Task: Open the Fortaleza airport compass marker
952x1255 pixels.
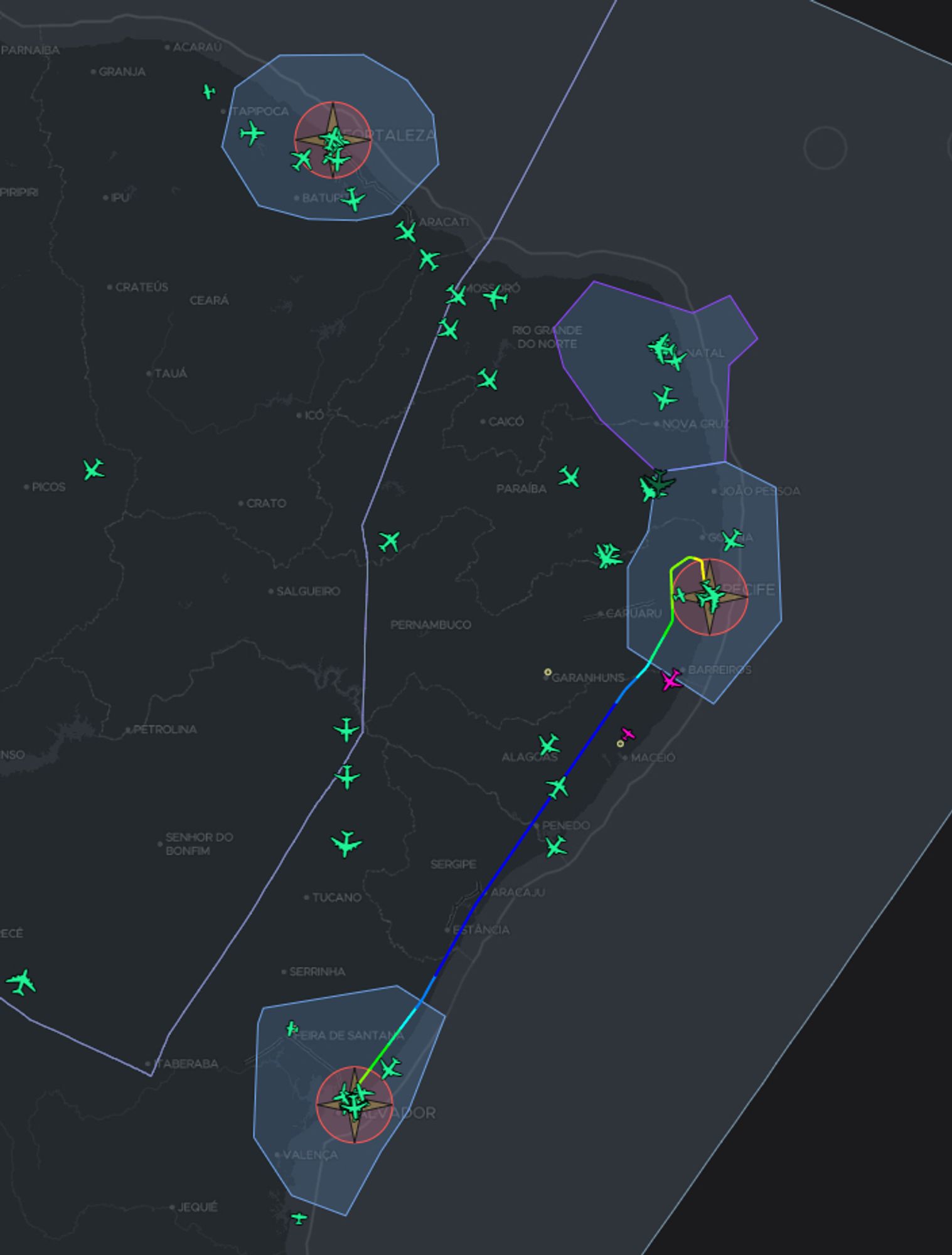Action: click(x=333, y=140)
